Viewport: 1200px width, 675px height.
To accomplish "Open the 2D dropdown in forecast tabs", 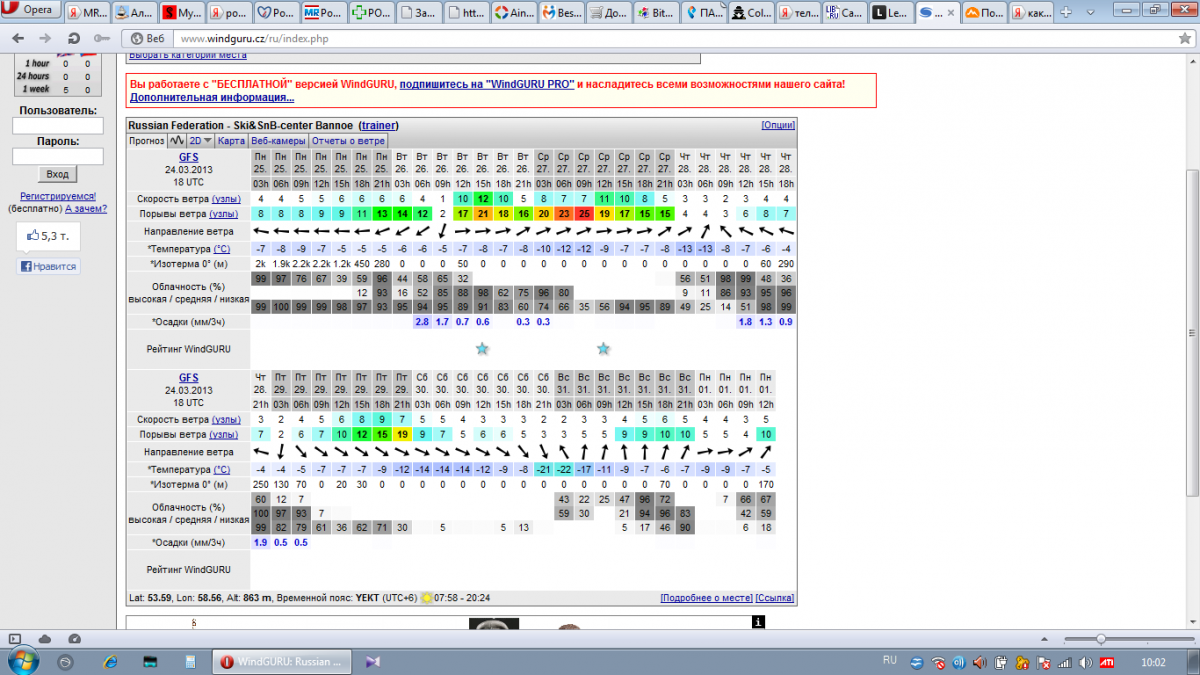I will click(201, 141).
